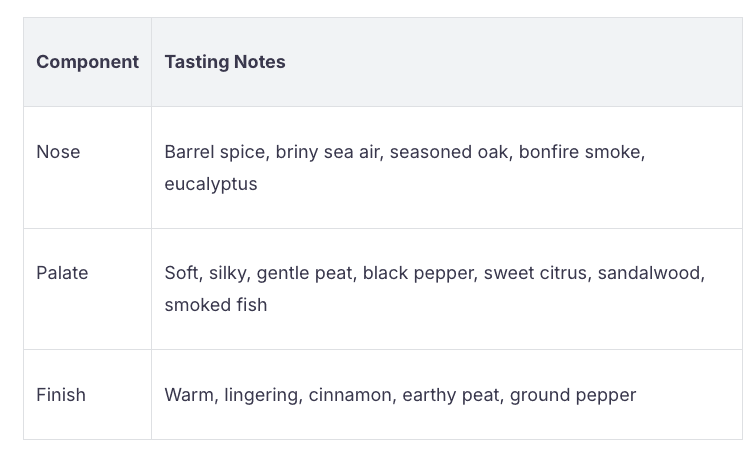Click the word "lingering"

pyautogui.click(x=260, y=395)
